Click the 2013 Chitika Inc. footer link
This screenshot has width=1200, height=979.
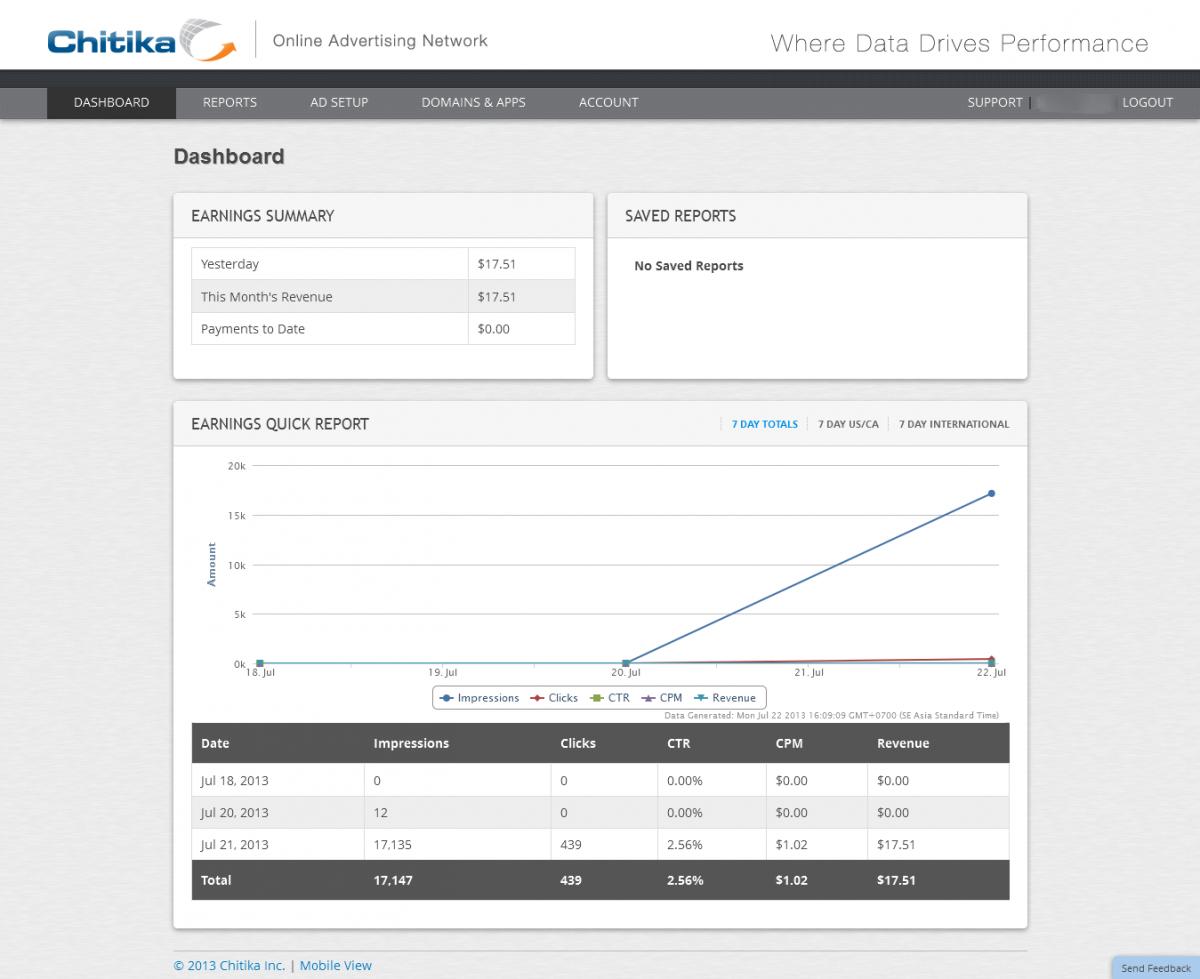pyautogui.click(x=229, y=966)
